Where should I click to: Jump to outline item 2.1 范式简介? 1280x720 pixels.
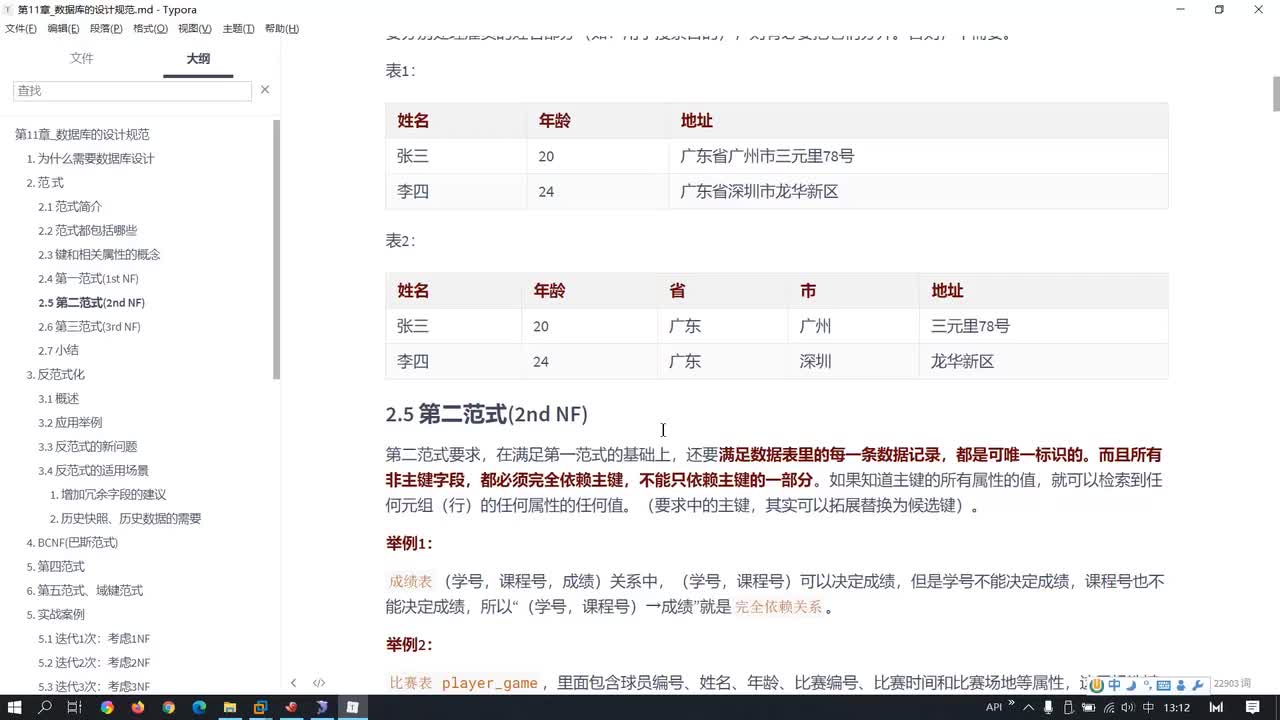pos(70,206)
